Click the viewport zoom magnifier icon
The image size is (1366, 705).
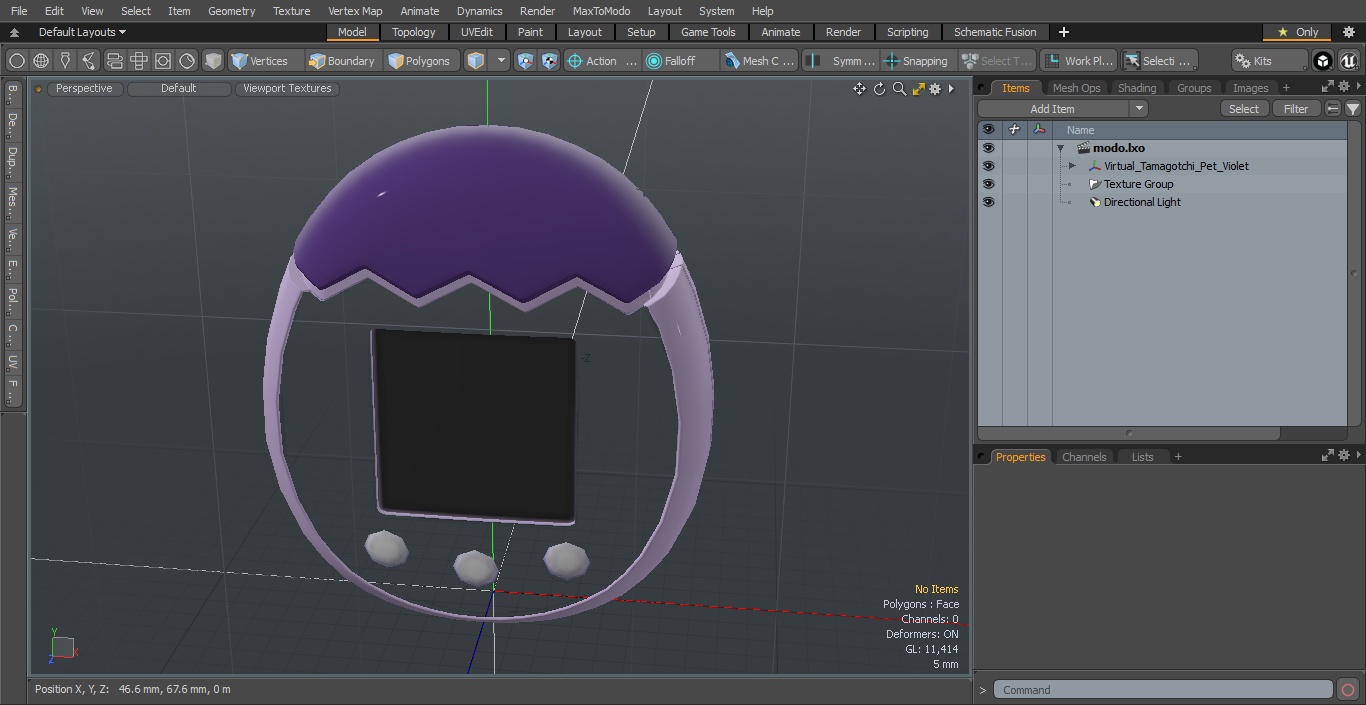click(x=899, y=89)
